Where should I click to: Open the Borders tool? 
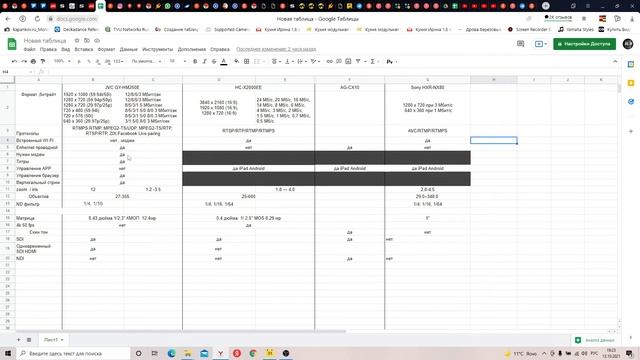[x=247, y=62]
